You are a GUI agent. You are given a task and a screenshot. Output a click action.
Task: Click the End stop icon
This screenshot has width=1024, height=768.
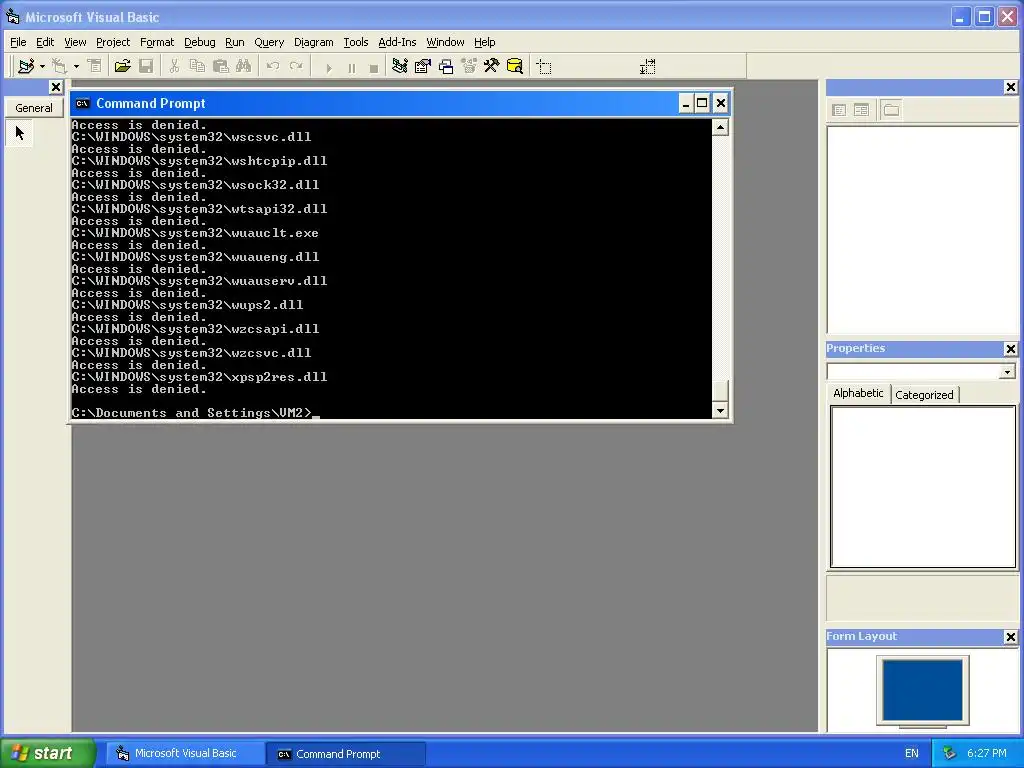point(374,67)
